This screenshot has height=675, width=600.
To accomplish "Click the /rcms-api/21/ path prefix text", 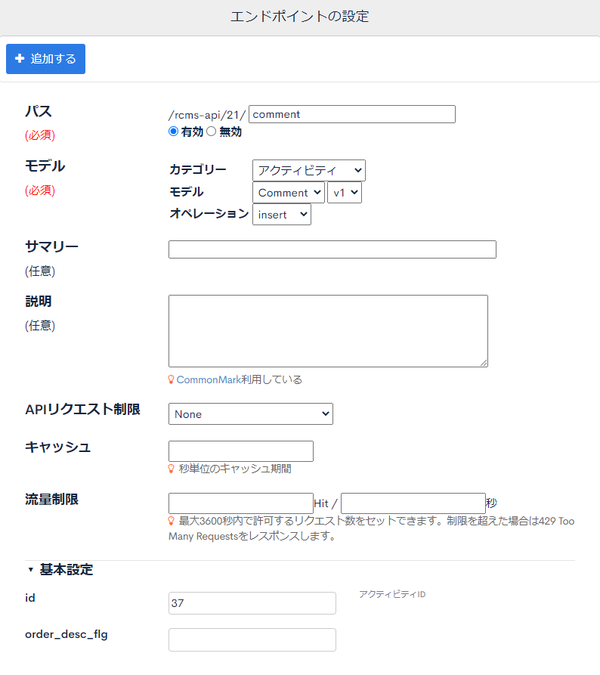I will 207,115.
